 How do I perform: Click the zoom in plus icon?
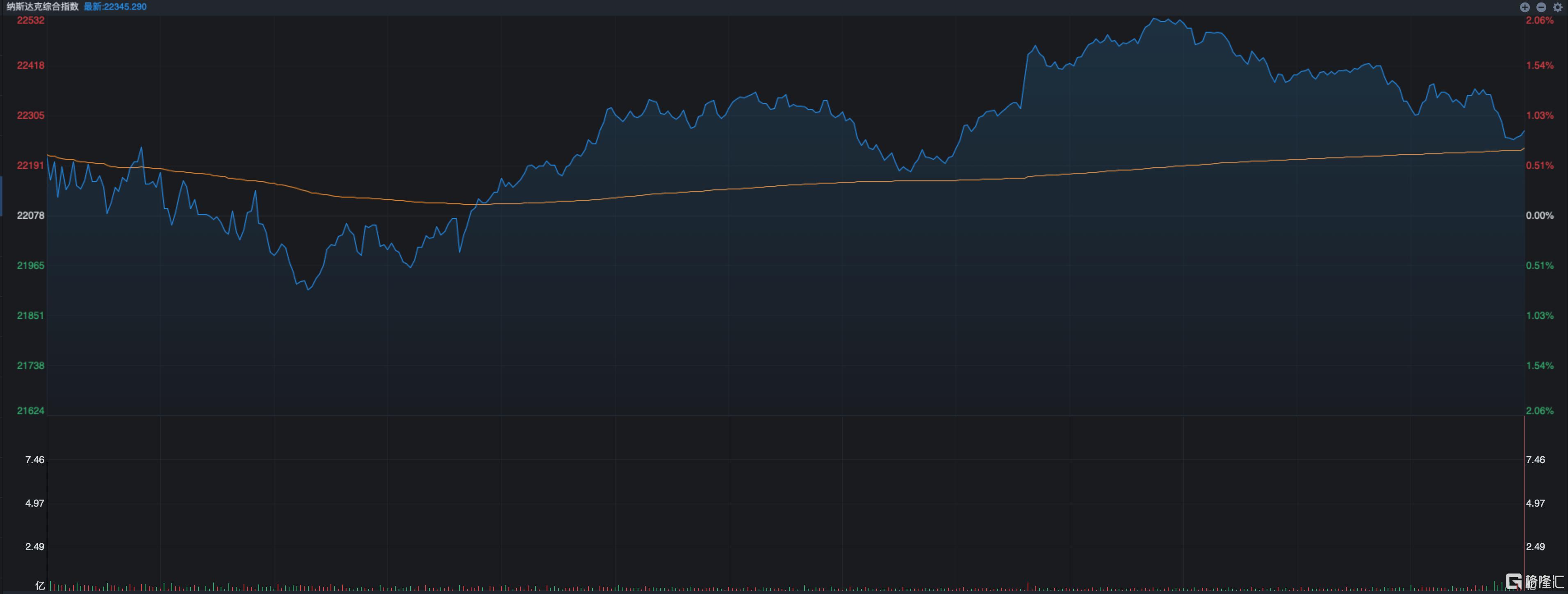(1525, 7)
